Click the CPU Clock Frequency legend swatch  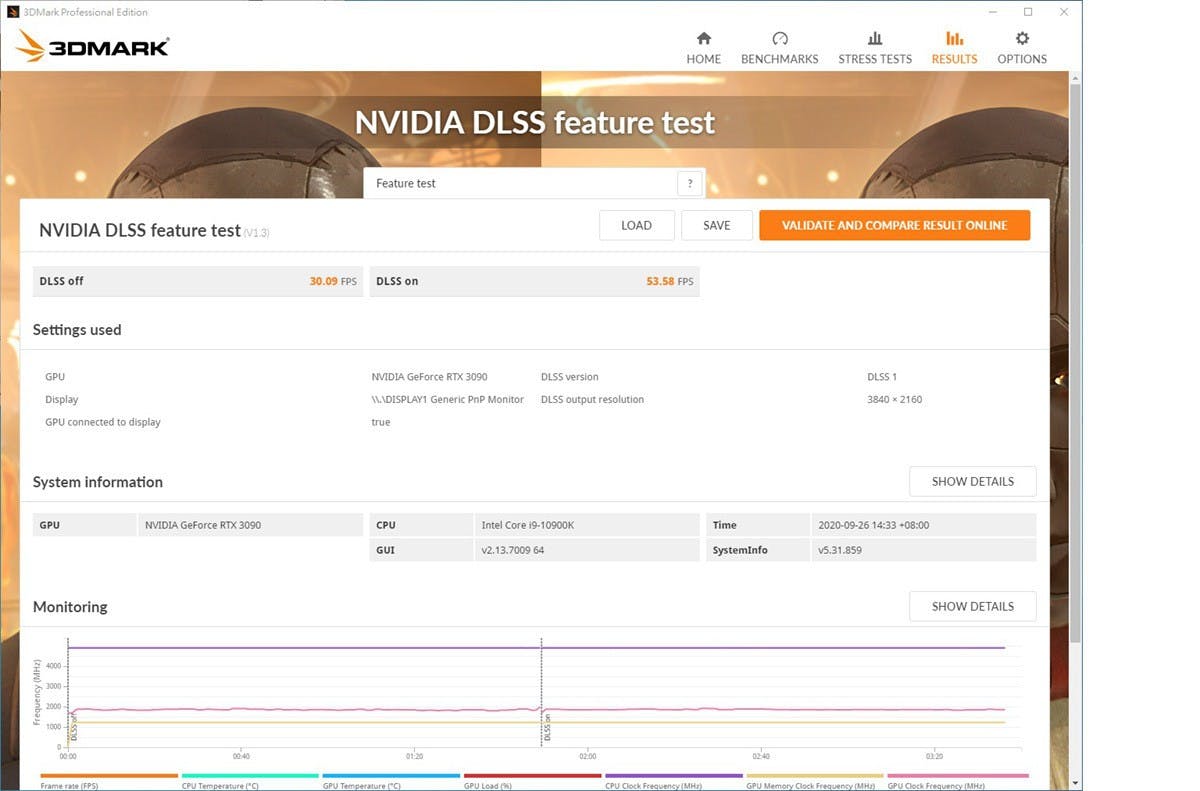pos(674,775)
